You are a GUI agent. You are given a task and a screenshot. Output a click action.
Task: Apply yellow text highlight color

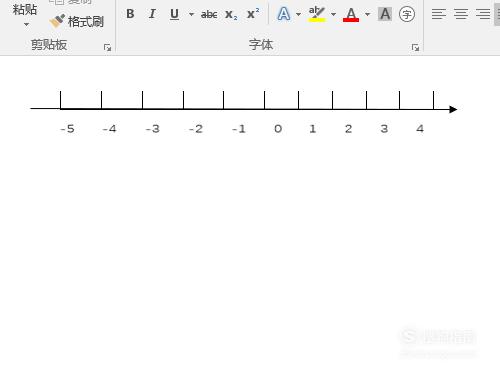317,14
